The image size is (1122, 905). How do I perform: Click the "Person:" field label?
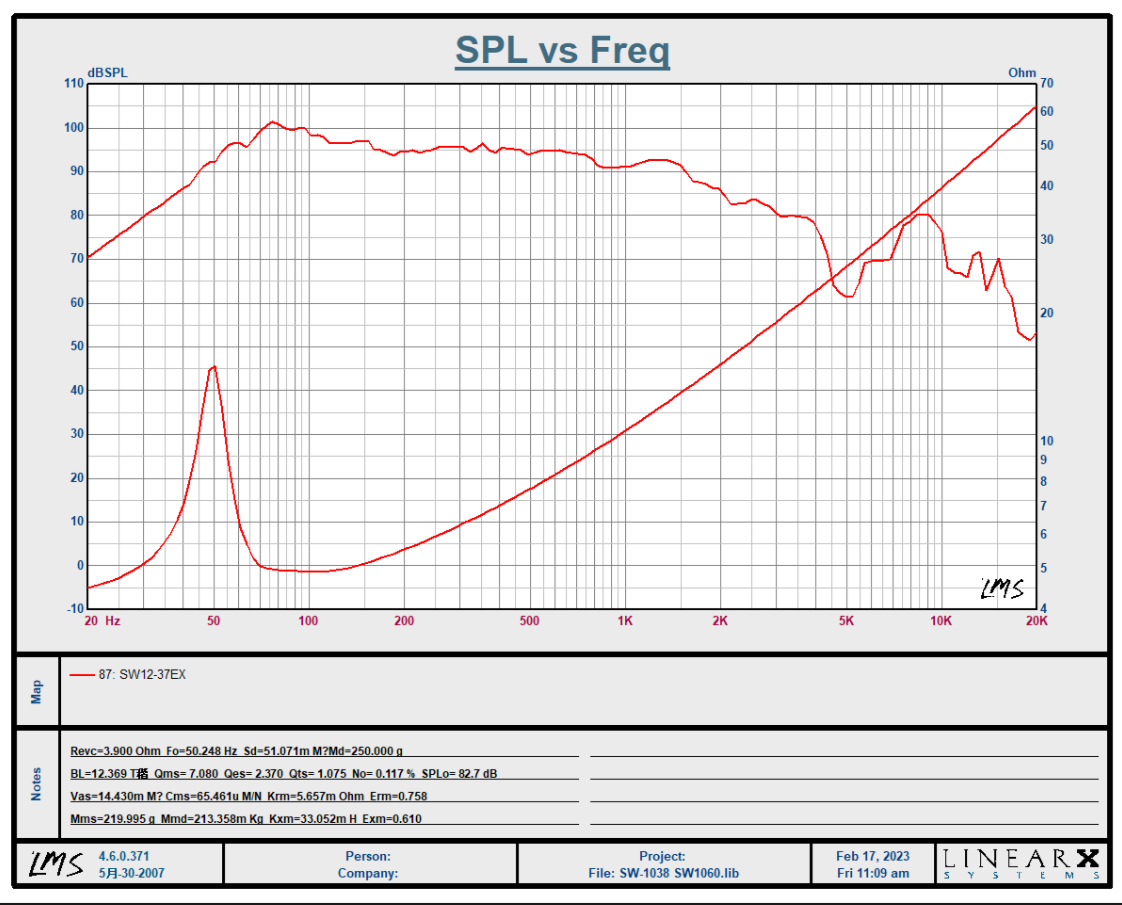(x=368, y=856)
